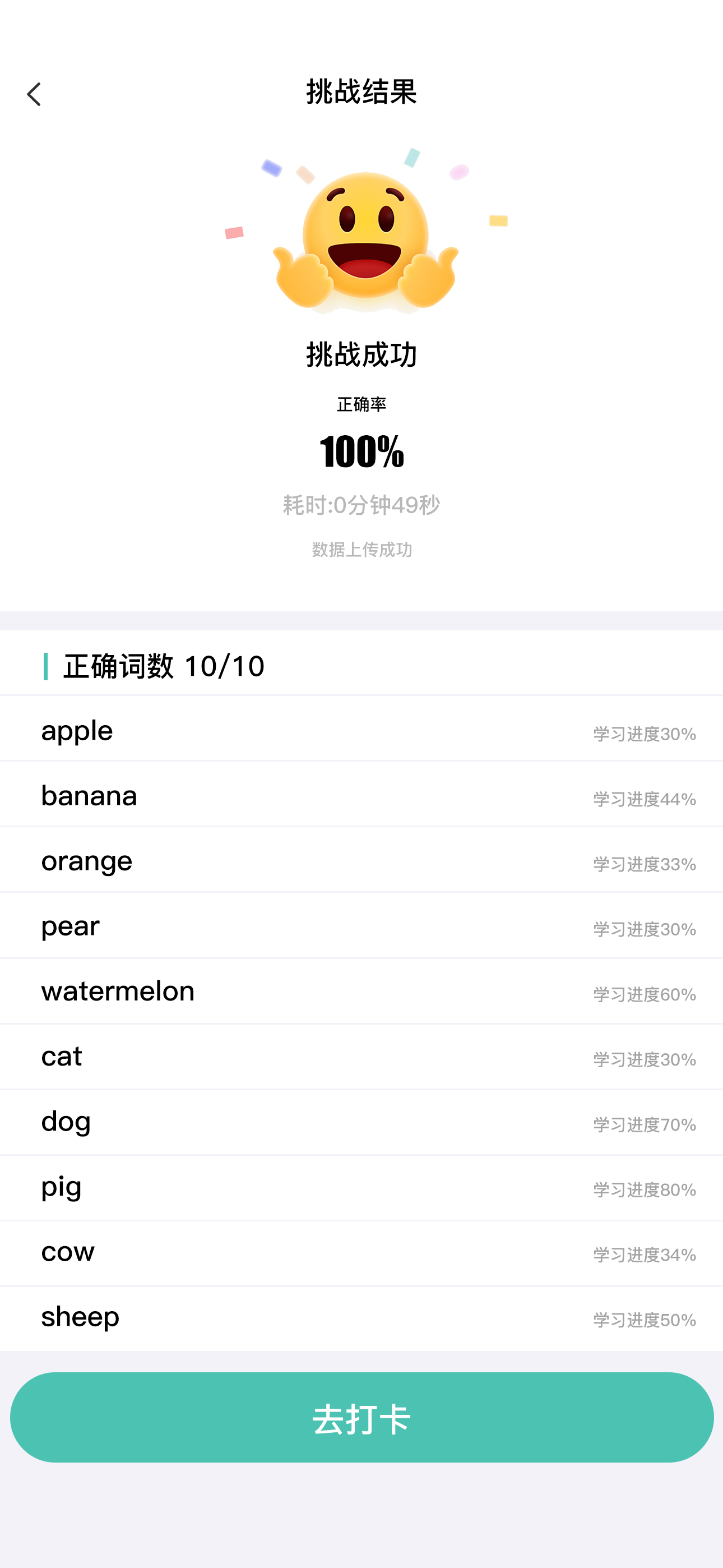Tap the 100% accuracy score
This screenshot has height=1568, width=723.
pyautogui.click(x=361, y=451)
